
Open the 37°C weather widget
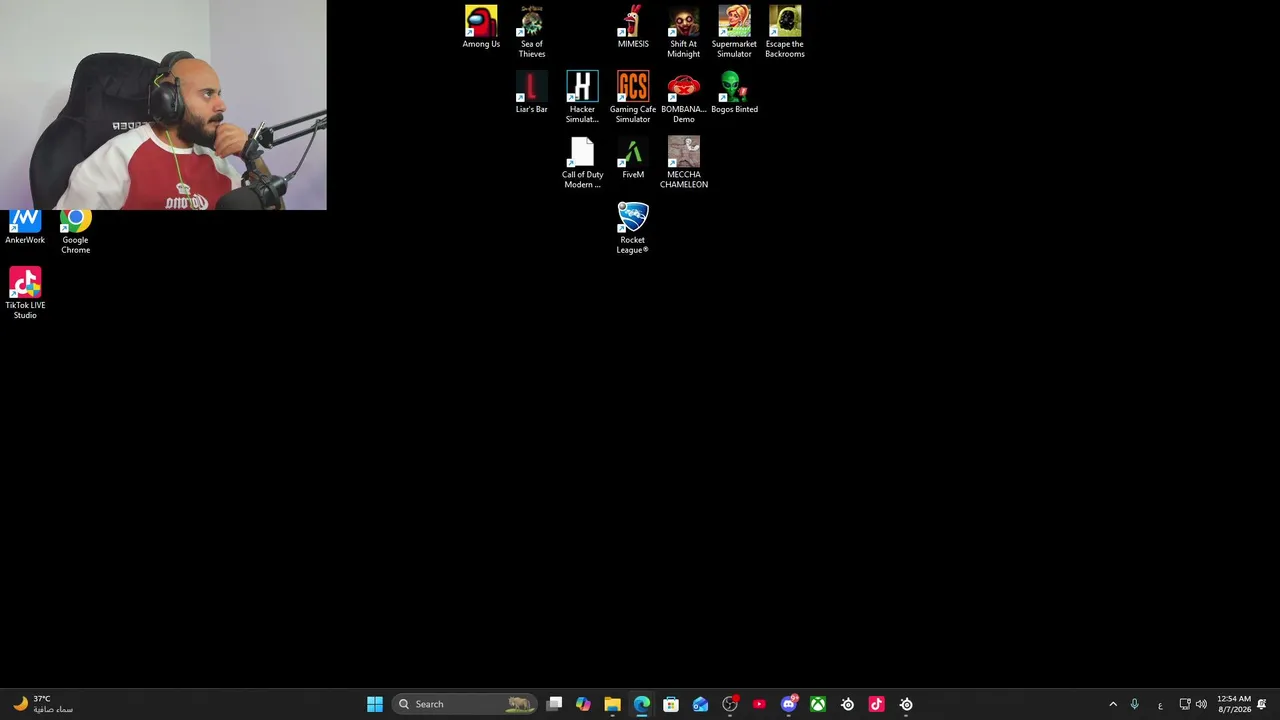point(42,704)
